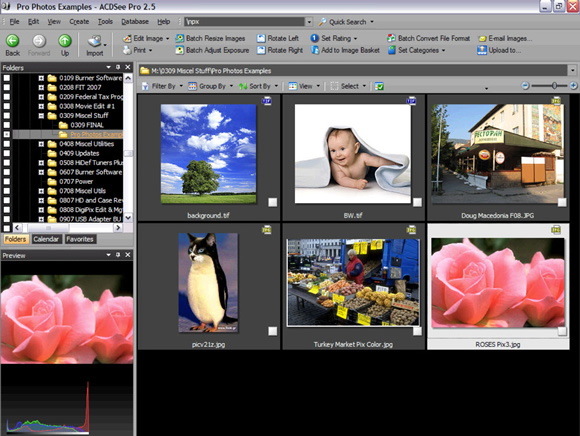
Task: Click the Forward navigation arrow
Action: [39, 45]
